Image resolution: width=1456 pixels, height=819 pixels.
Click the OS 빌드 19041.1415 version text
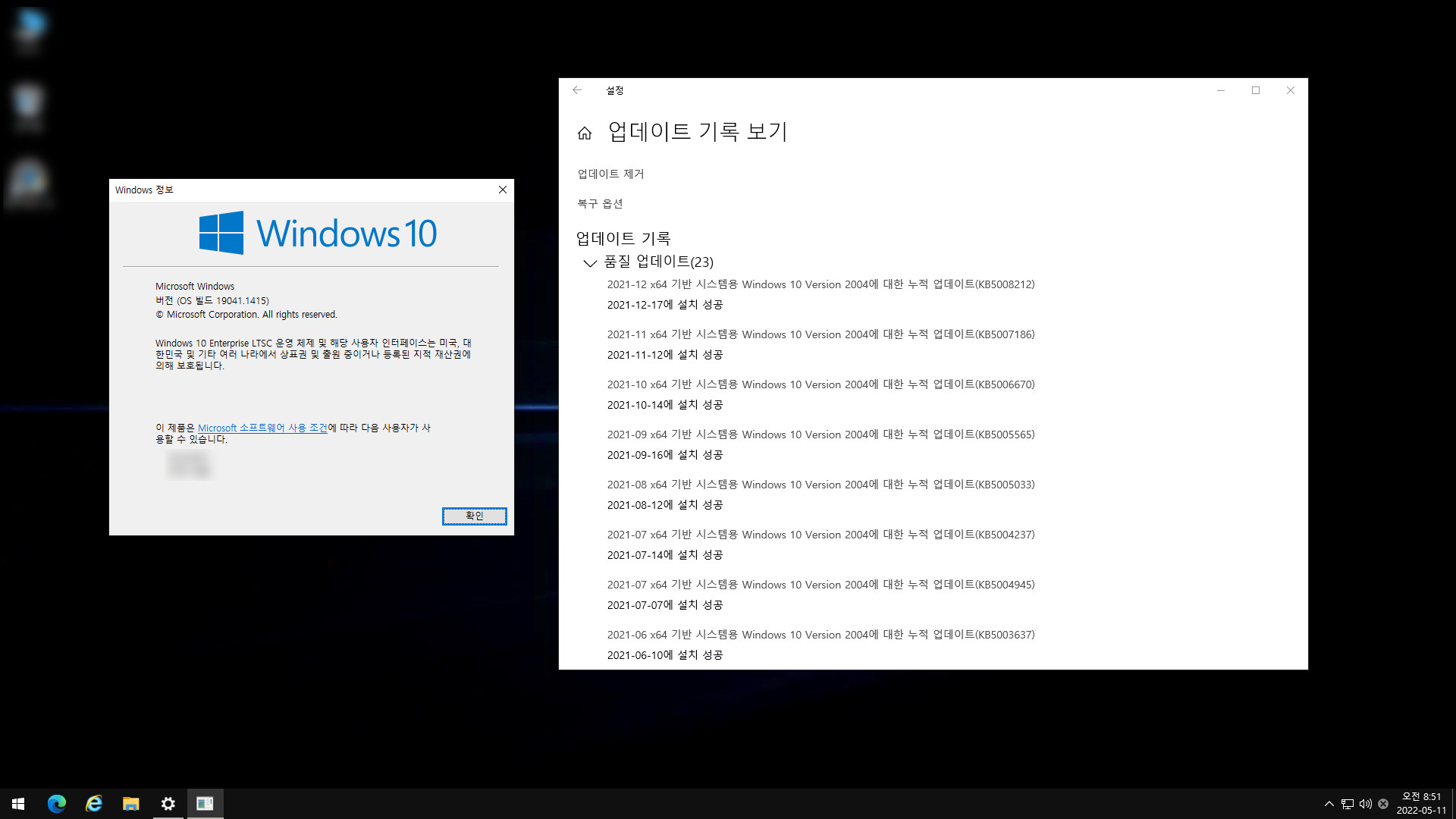(212, 301)
